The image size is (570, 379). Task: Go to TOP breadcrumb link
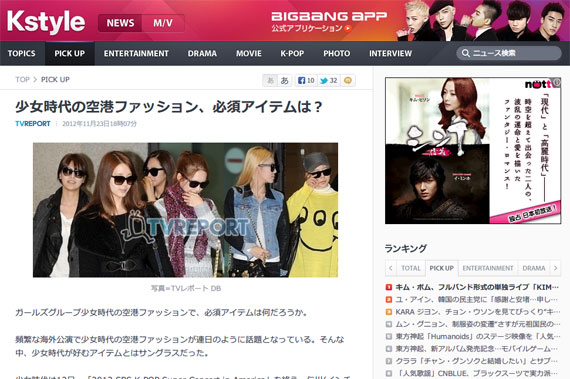click(23, 79)
